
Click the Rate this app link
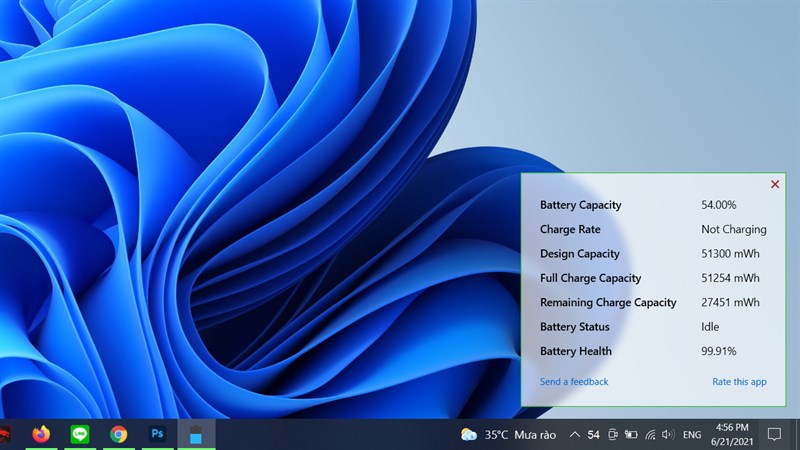[x=739, y=382]
